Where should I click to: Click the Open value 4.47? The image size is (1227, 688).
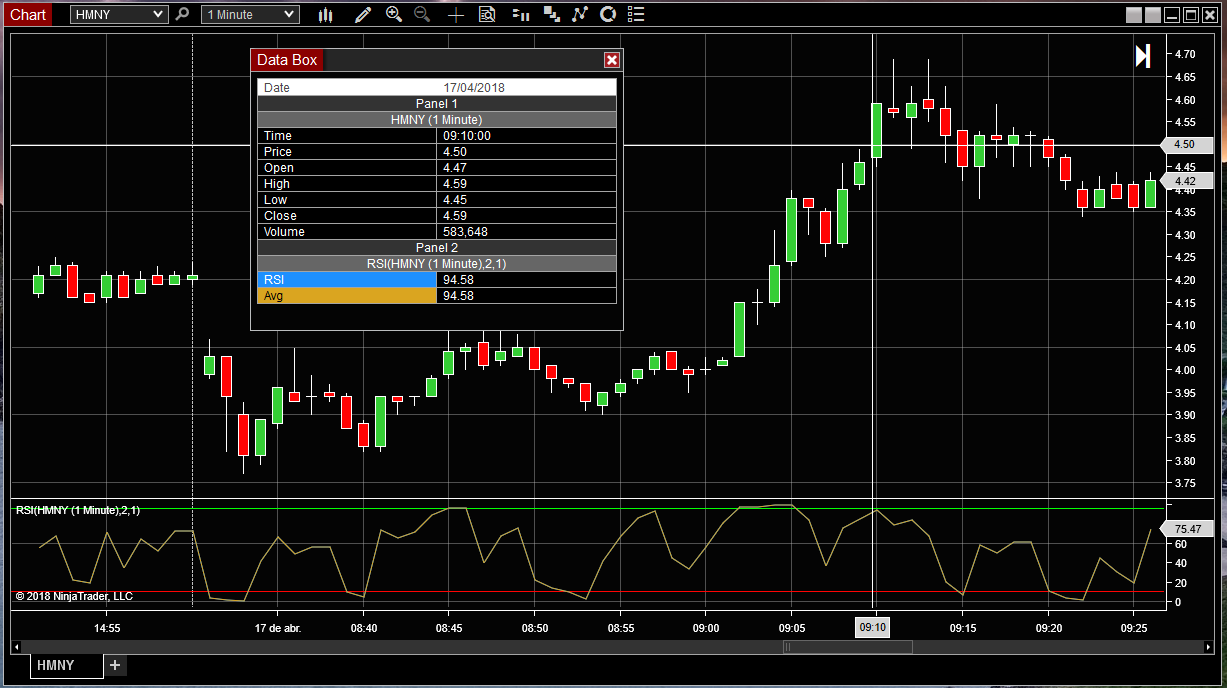point(455,168)
